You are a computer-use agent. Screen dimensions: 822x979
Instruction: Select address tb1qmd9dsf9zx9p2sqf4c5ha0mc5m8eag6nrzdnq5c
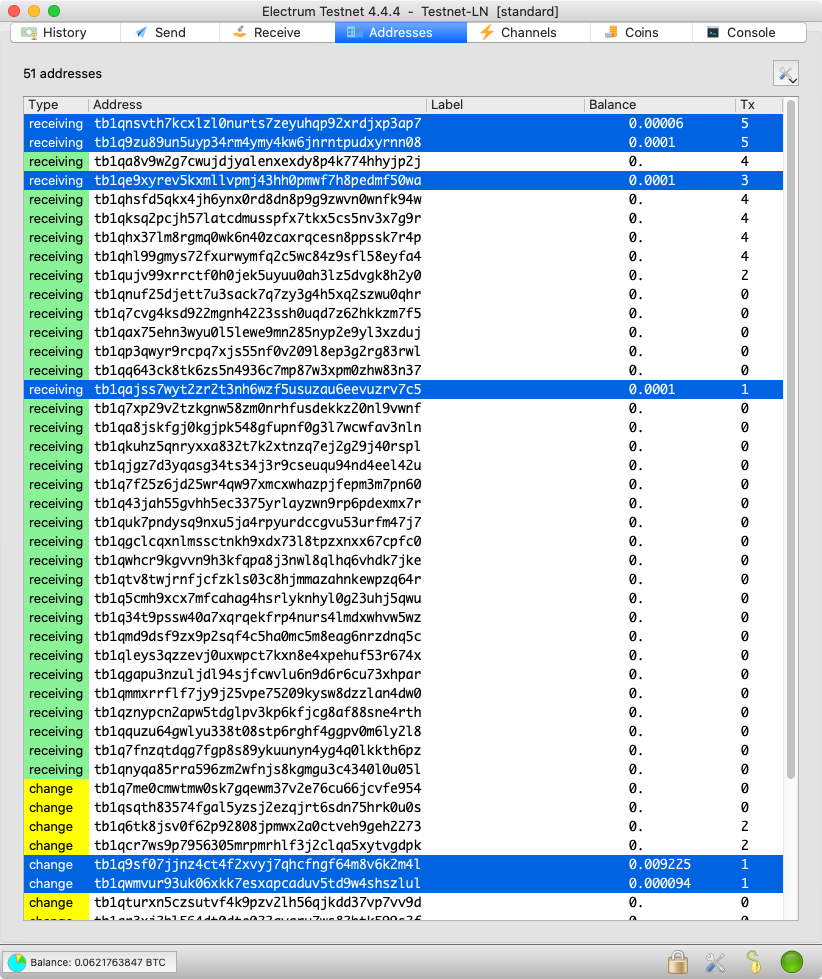pyautogui.click(x=403, y=636)
